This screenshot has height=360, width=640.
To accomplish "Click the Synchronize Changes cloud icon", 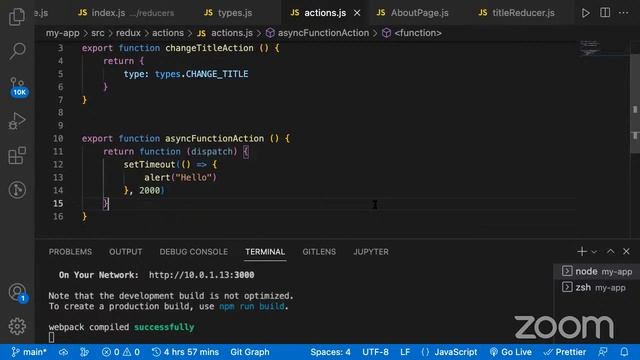I will 63,352.
